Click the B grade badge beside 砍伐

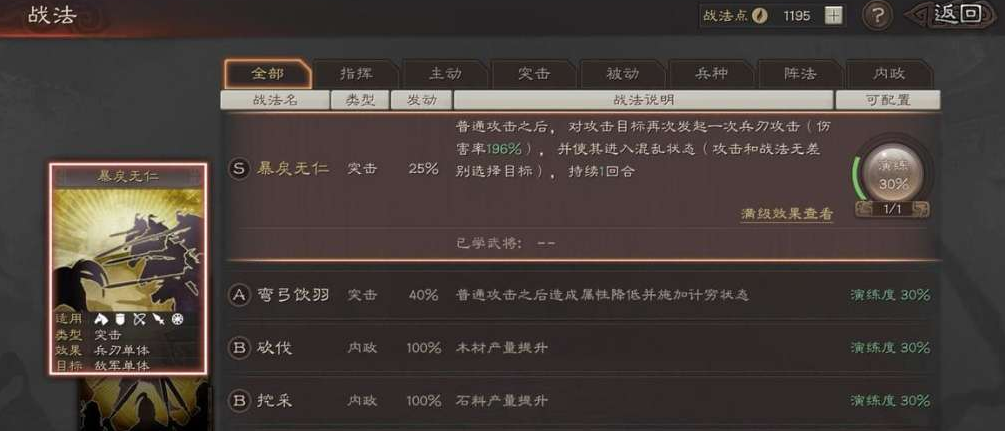239,348
